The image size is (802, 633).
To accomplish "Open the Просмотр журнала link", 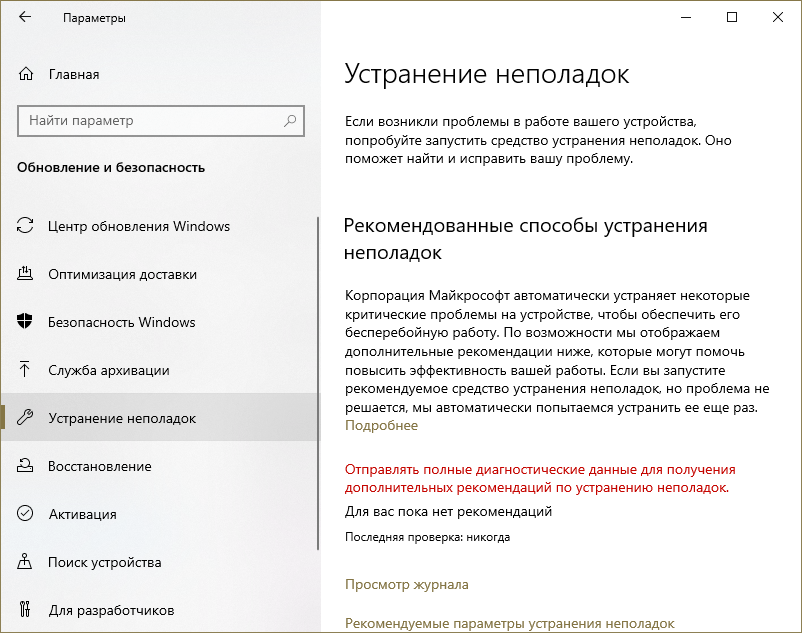I will pyautogui.click(x=406, y=584).
